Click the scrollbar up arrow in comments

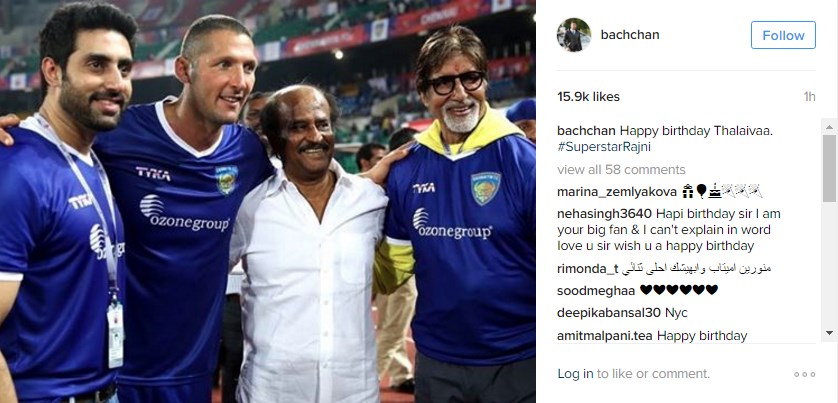click(829, 127)
